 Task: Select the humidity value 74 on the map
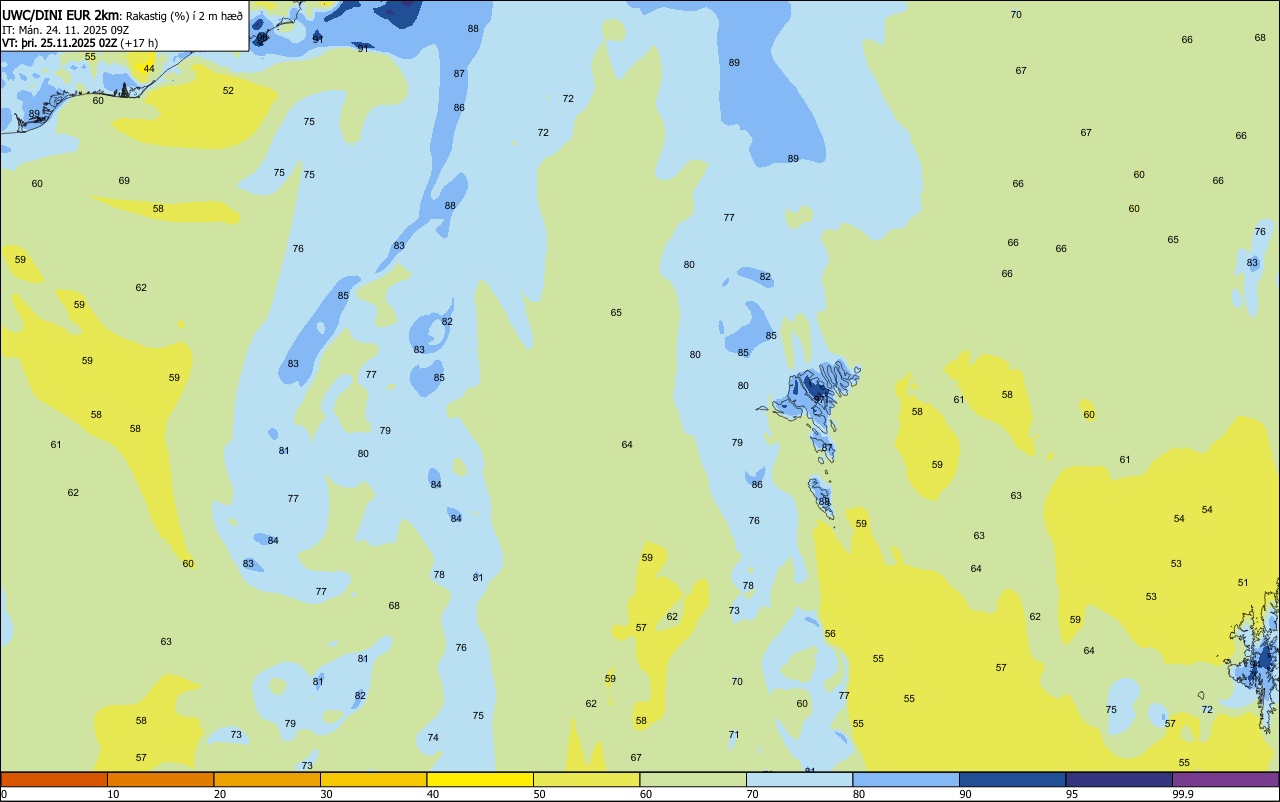coord(433,738)
